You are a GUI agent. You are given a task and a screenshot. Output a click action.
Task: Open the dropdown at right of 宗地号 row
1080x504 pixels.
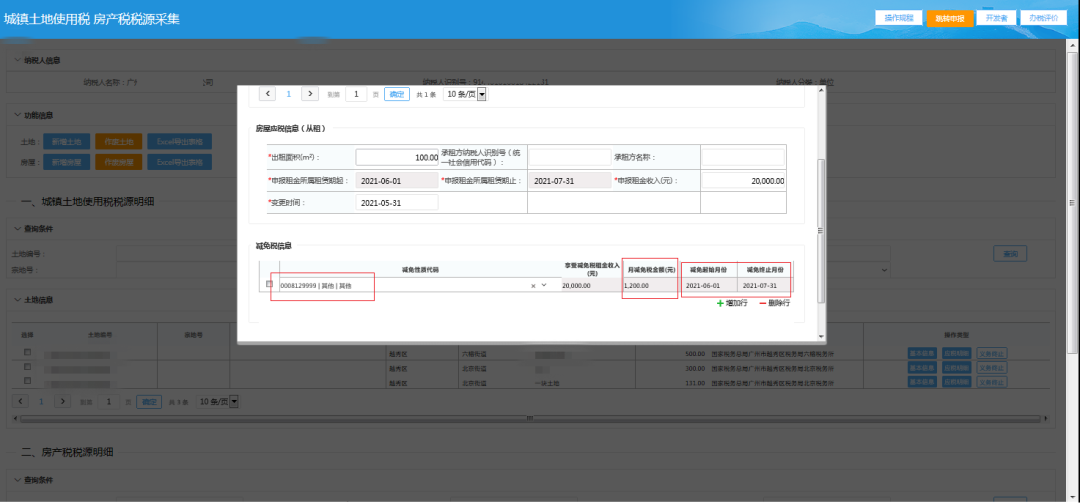(884, 271)
